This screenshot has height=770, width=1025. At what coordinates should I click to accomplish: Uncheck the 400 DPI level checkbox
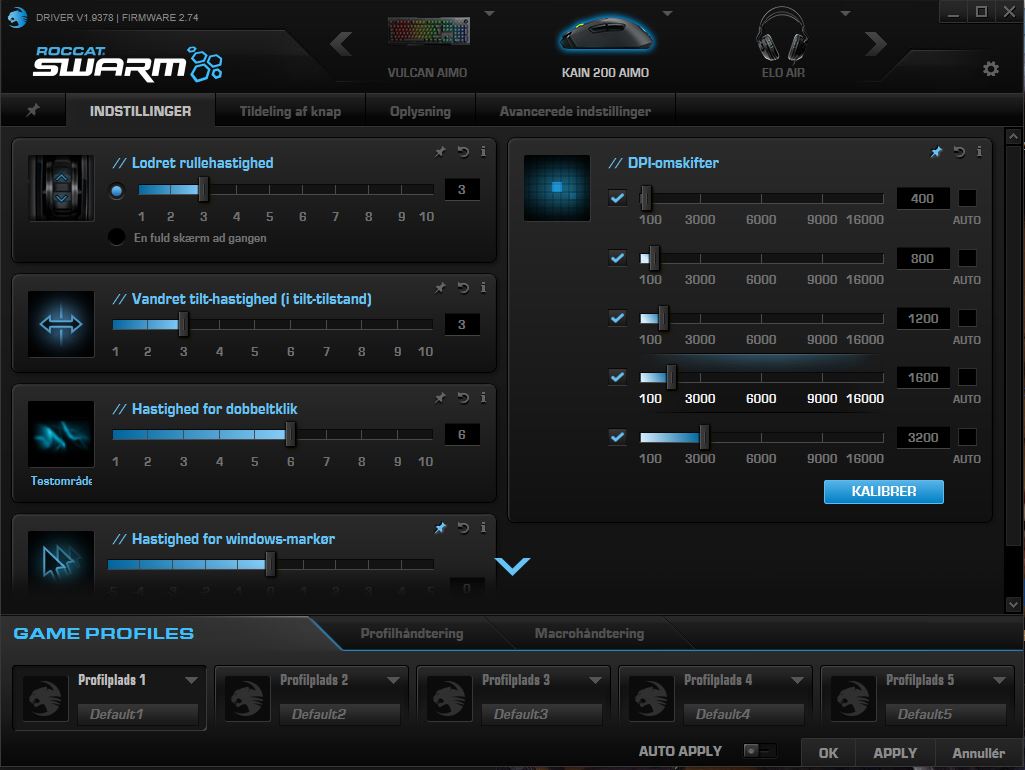[x=617, y=197]
